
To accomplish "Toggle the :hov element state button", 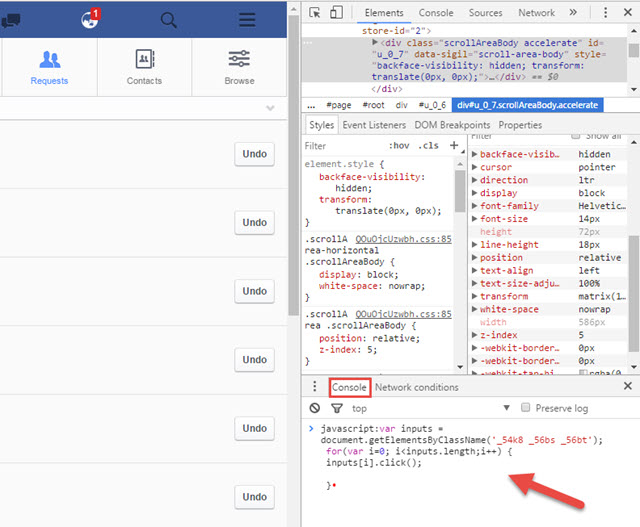I will pos(399,146).
